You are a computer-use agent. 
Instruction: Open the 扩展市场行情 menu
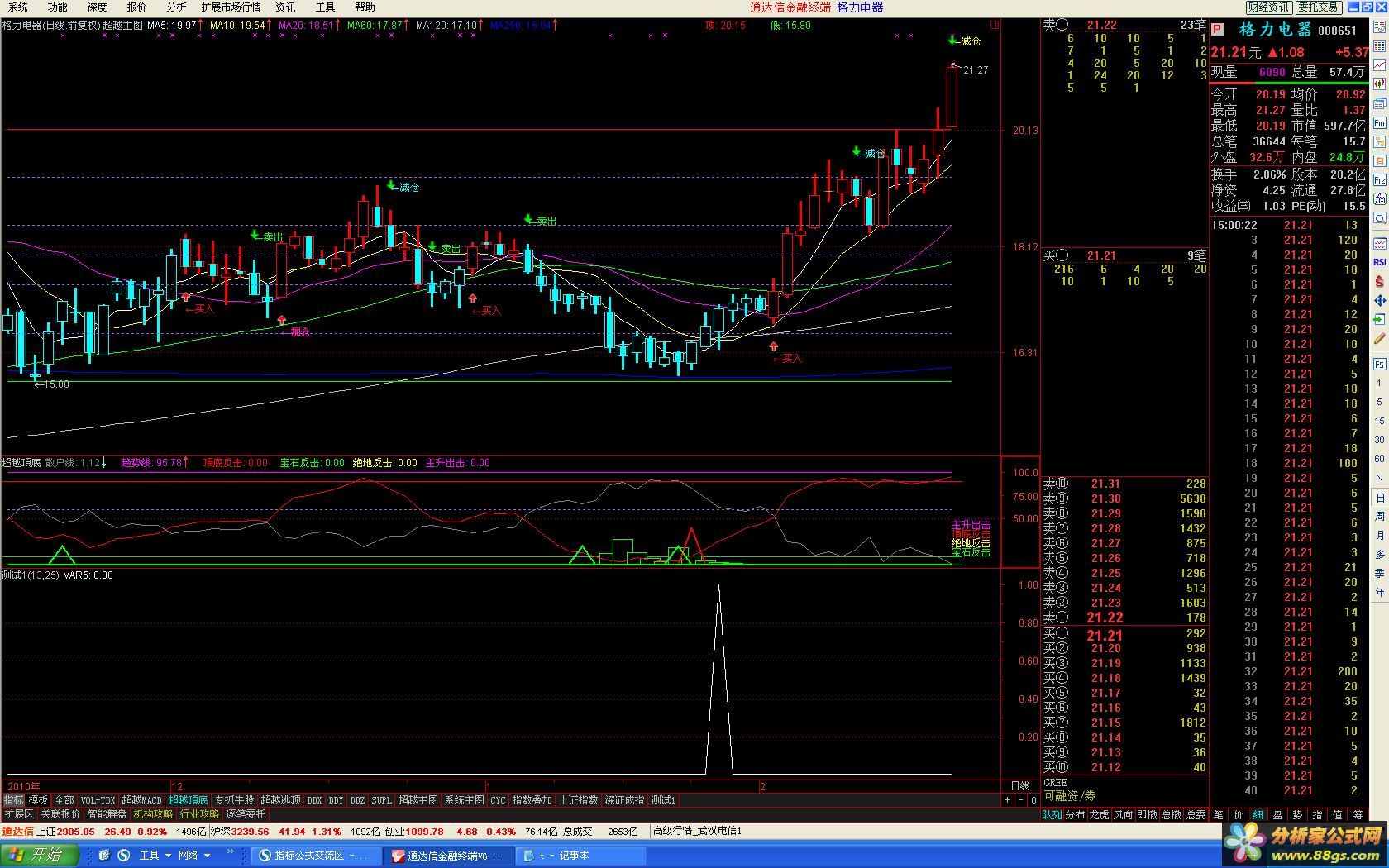pos(231,7)
